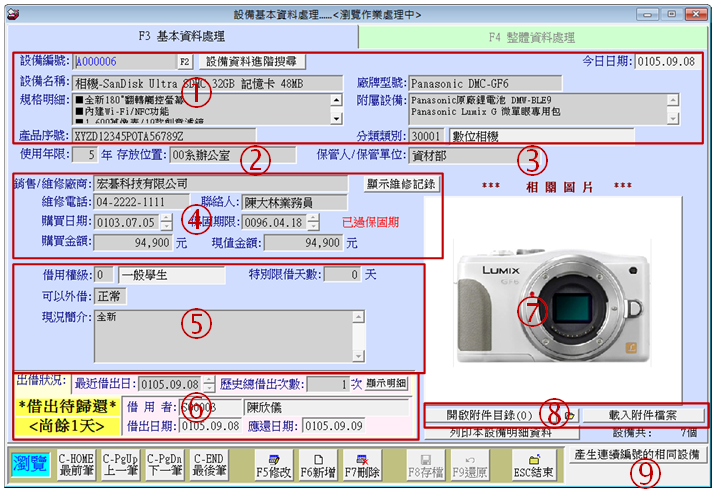The width and height of the screenshot is (716, 493).
Task: Click the F5 修改 edit button
Action: (x=274, y=465)
